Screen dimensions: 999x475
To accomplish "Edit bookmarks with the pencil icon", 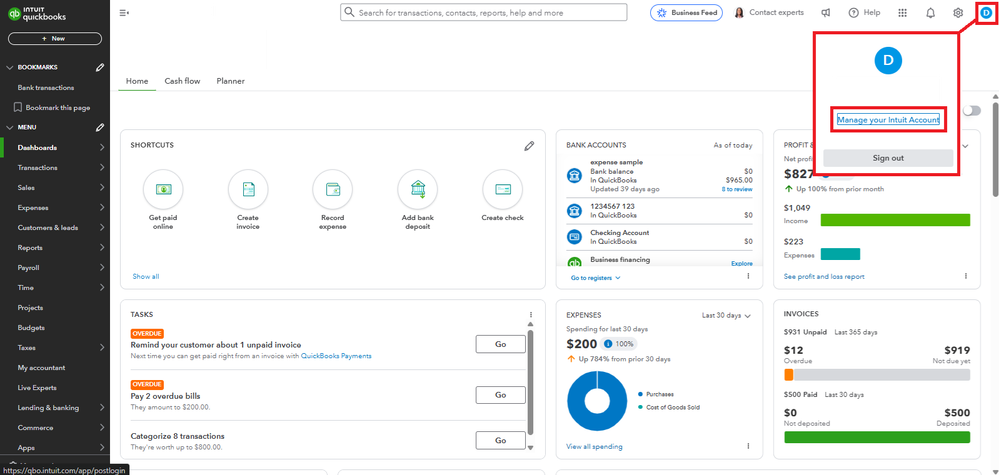I will pyautogui.click(x=99, y=67).
